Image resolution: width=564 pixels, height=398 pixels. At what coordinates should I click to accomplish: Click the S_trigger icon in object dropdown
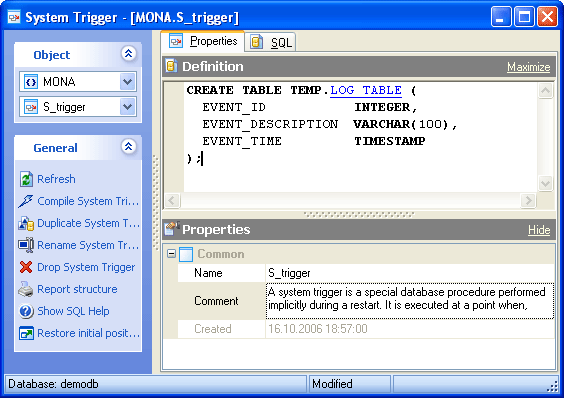point(31,107)
